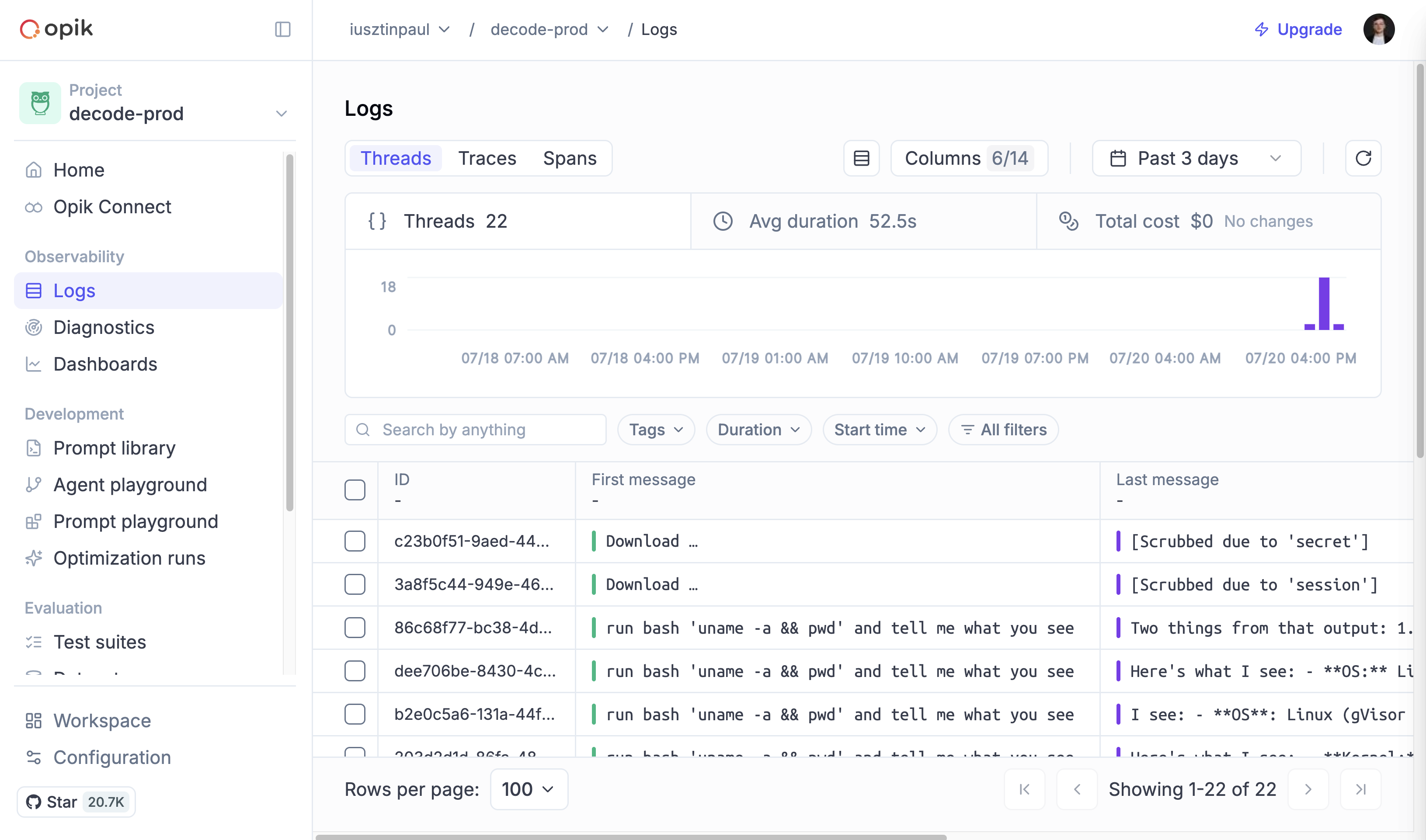Click the "Two things from that output" cell
The image size is (1426, 840).
pos(1257,628)
